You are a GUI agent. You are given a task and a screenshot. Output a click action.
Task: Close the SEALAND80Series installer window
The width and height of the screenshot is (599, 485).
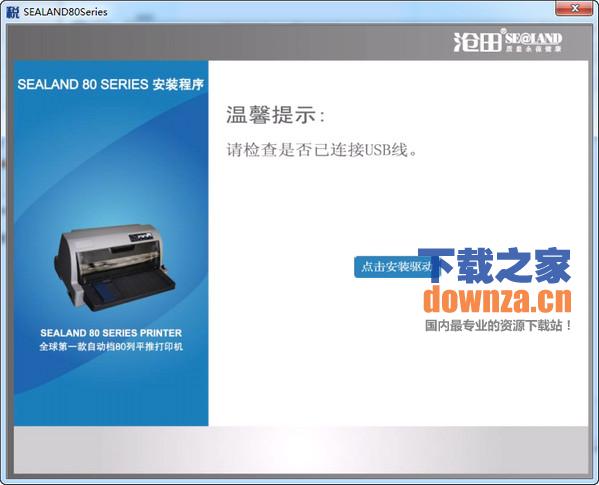click(575, 8)
